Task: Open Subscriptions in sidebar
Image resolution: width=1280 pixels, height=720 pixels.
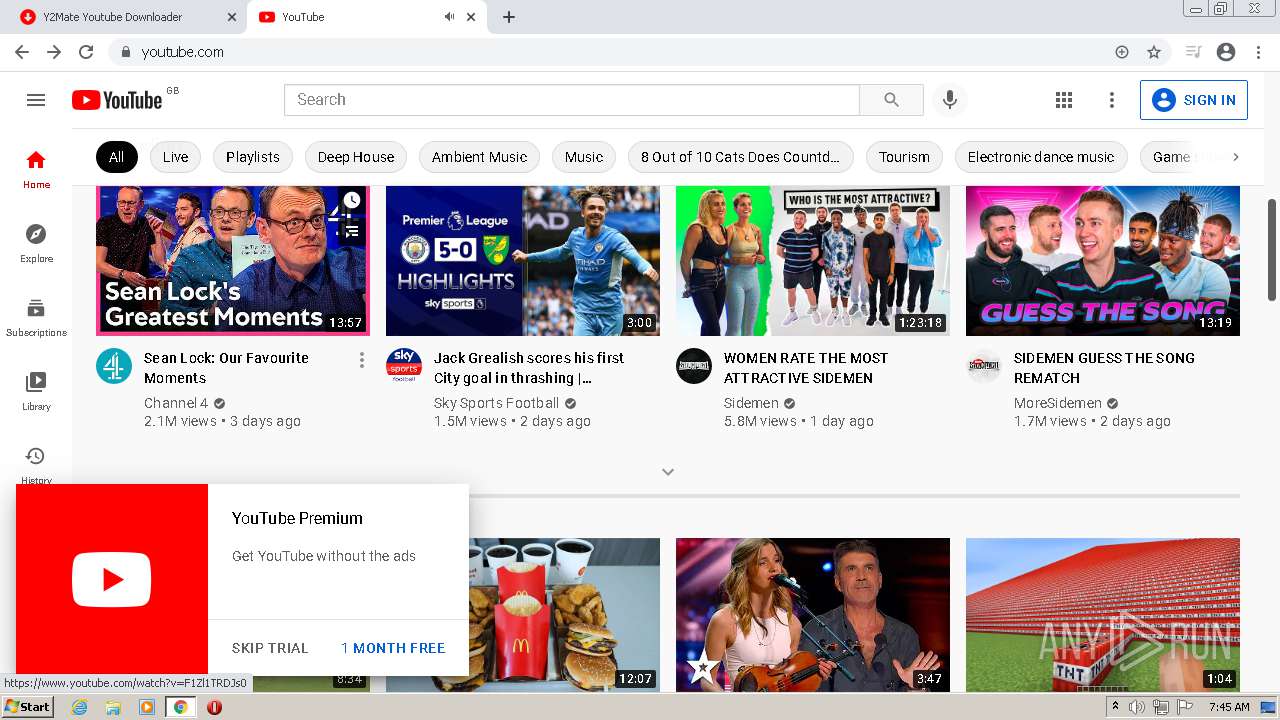Action: [x=36, y=317]
